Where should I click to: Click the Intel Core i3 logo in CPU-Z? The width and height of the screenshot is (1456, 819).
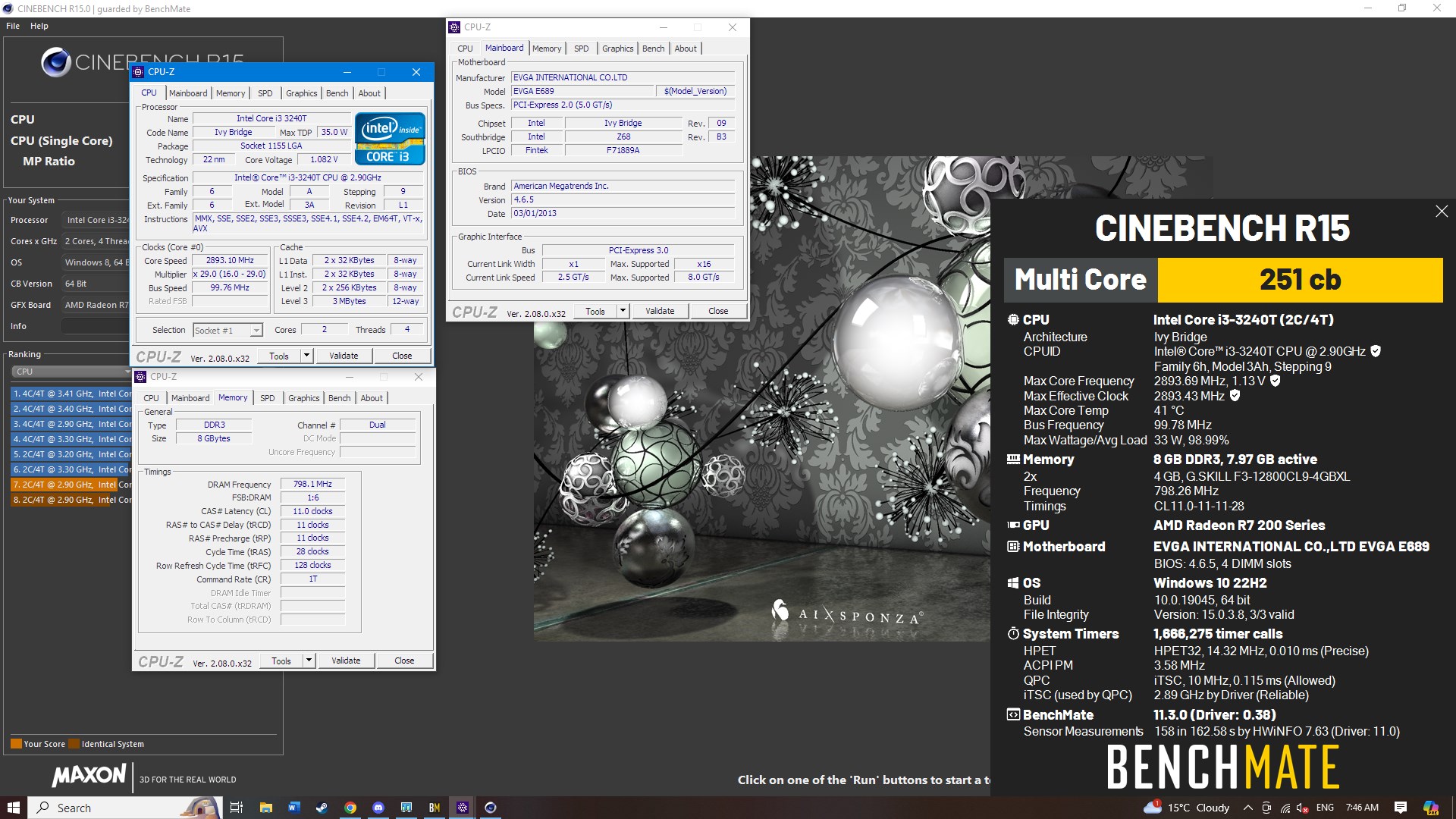click(x=390, y=139)
